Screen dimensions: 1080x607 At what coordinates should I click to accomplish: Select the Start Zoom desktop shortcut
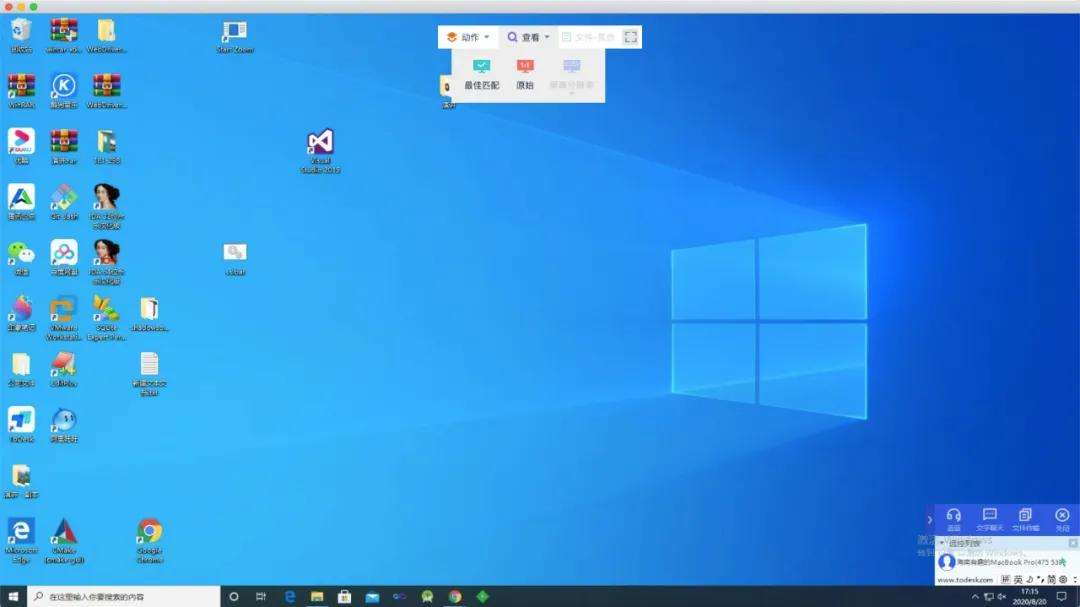235,37
